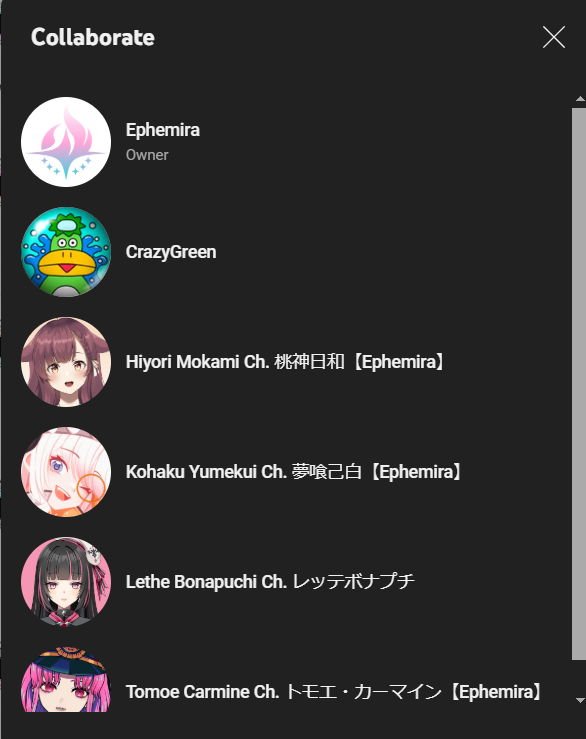586x739 pixels.
Task: Click the Collaborate dialog title
Action: (93, 37)
